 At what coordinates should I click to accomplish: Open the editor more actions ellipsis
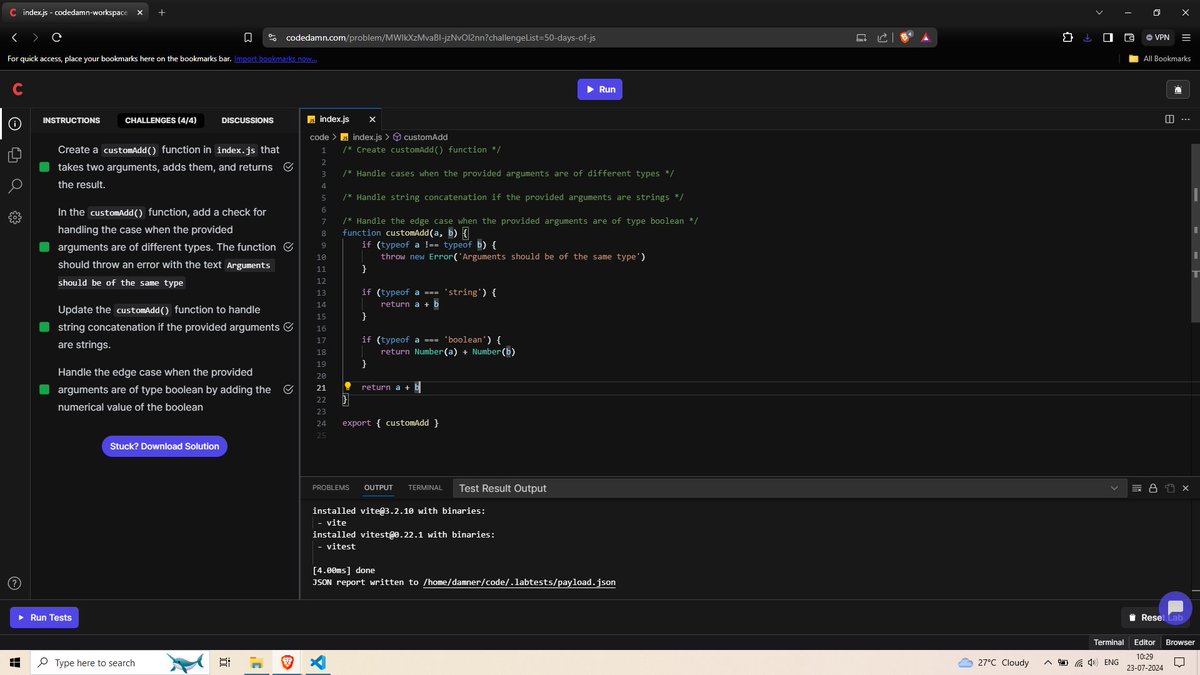1186,120
